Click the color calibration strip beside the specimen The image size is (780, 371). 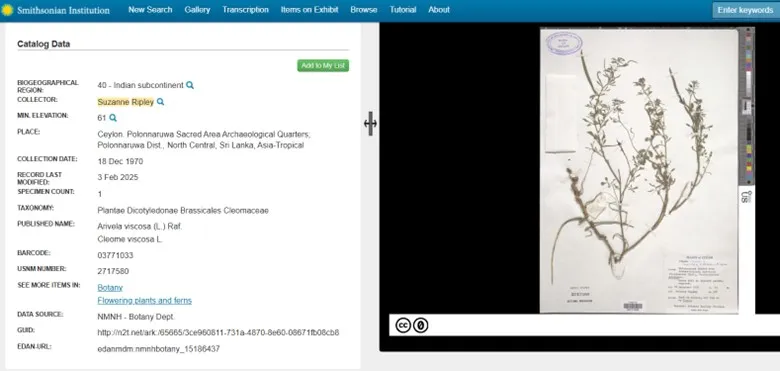(747, 107)
